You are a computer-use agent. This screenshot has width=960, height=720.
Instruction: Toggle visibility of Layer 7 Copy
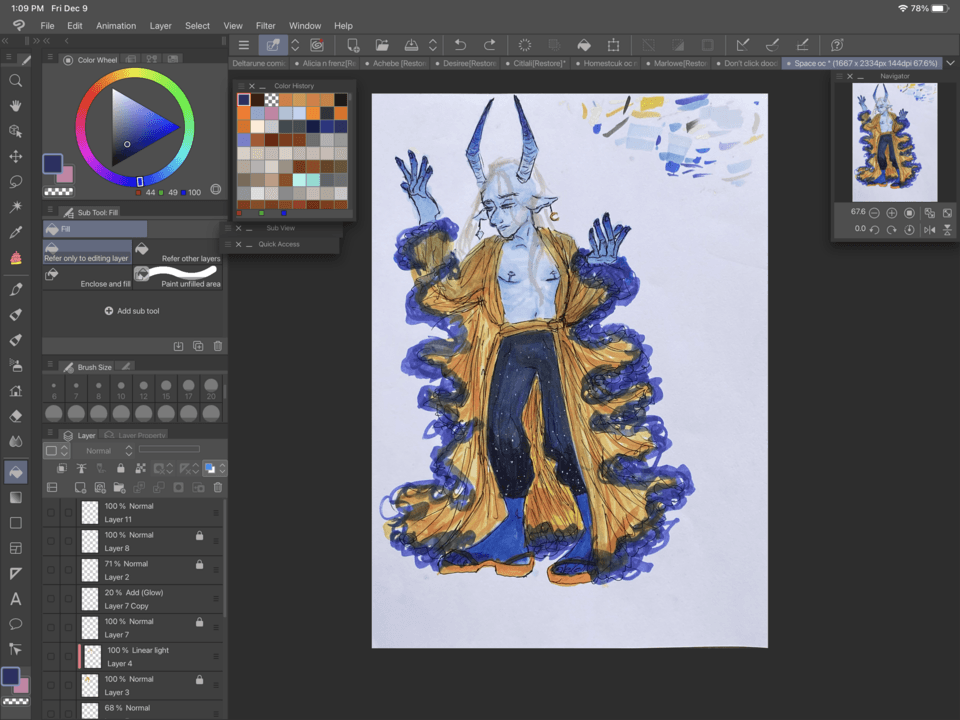(x=51, y=599)
